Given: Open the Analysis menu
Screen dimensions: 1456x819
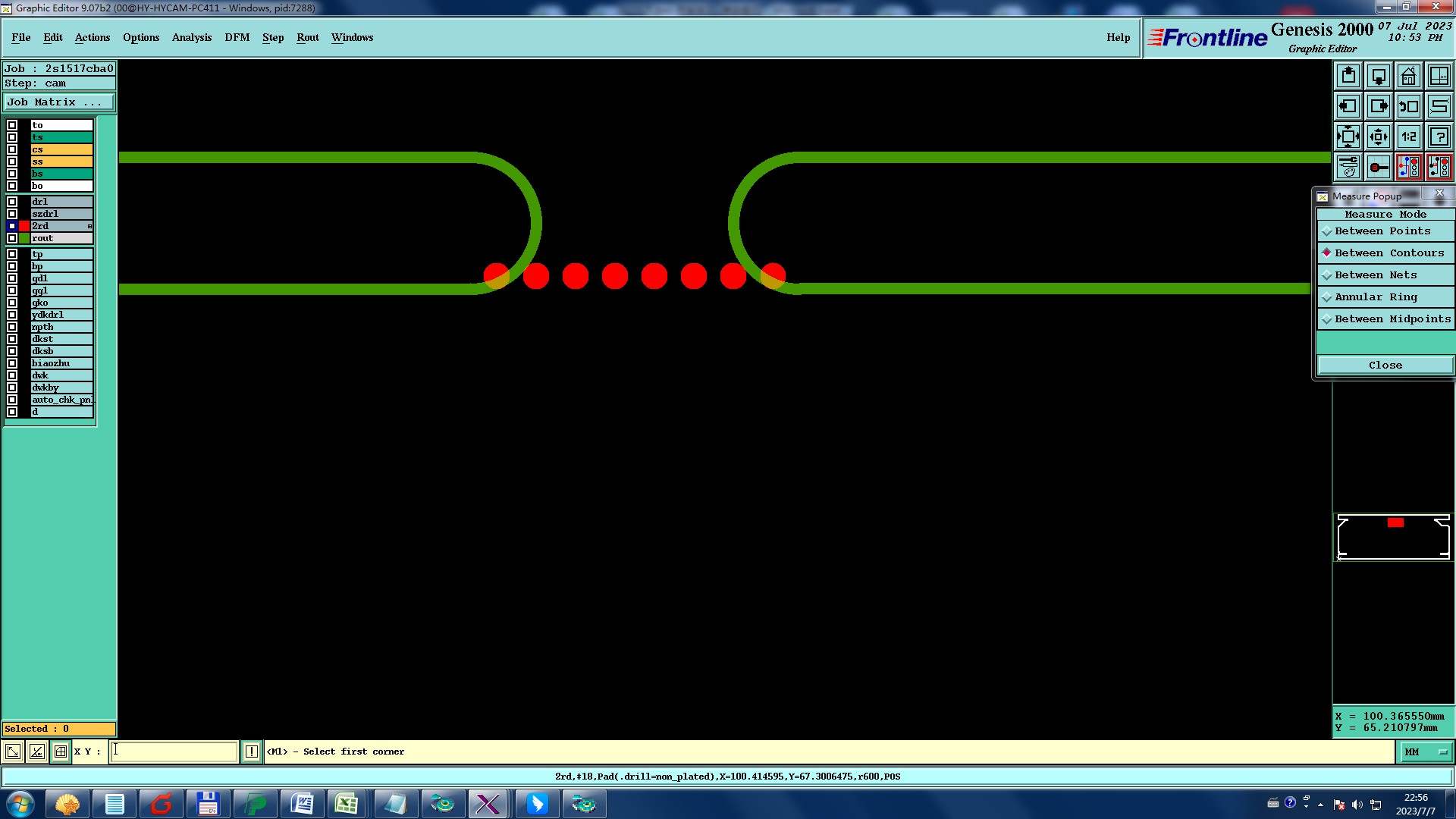Looking at the screenshot, I should [192, 37].
